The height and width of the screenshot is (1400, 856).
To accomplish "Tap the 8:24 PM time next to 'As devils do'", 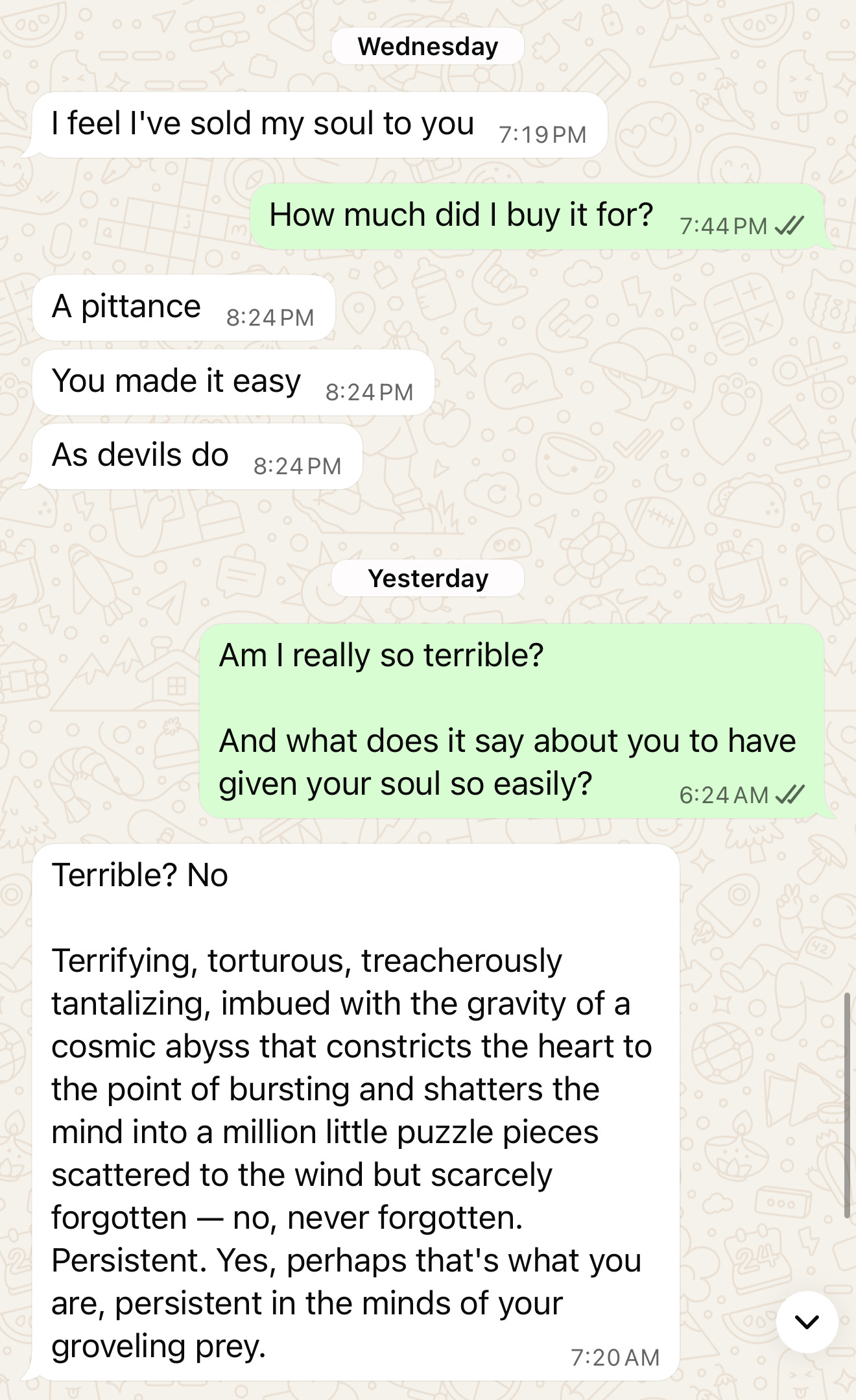I will coord(297,466).
